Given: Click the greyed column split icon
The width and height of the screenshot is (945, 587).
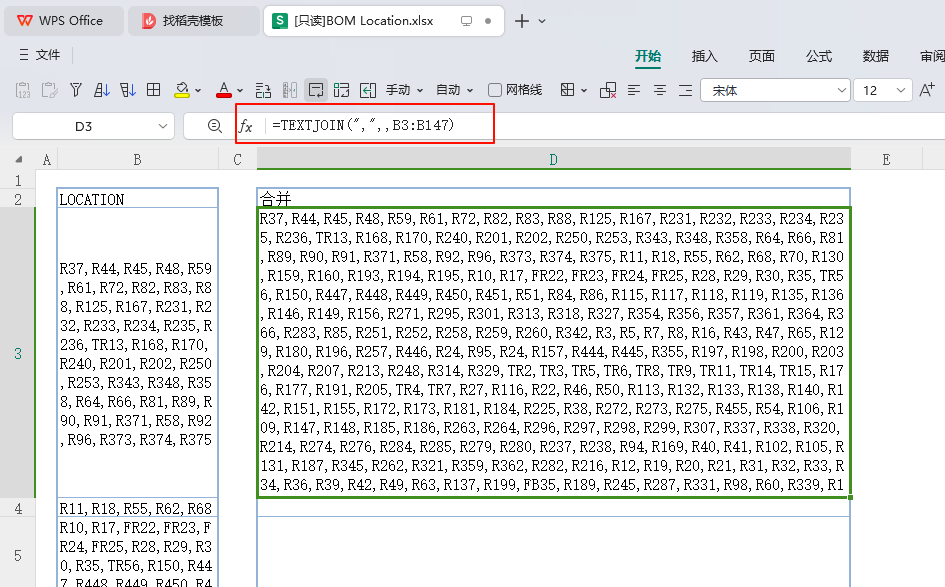Looking at the screenshot, I should point(290,90).
